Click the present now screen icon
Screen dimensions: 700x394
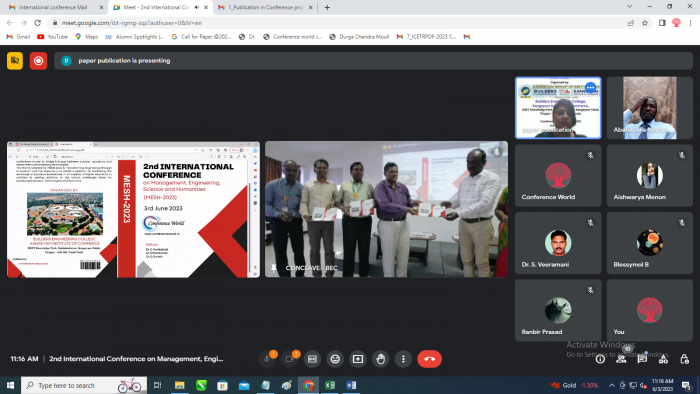pos(358,359)
